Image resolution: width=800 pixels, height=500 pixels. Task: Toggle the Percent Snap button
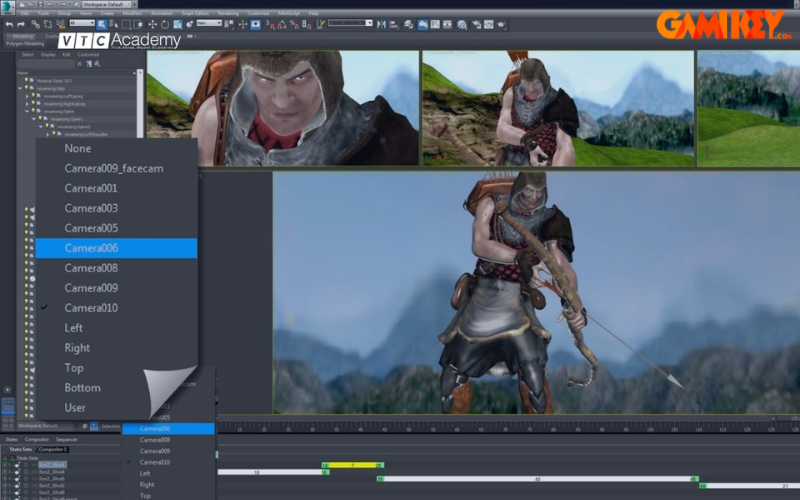pyautogui.click(x=294, y=24)
